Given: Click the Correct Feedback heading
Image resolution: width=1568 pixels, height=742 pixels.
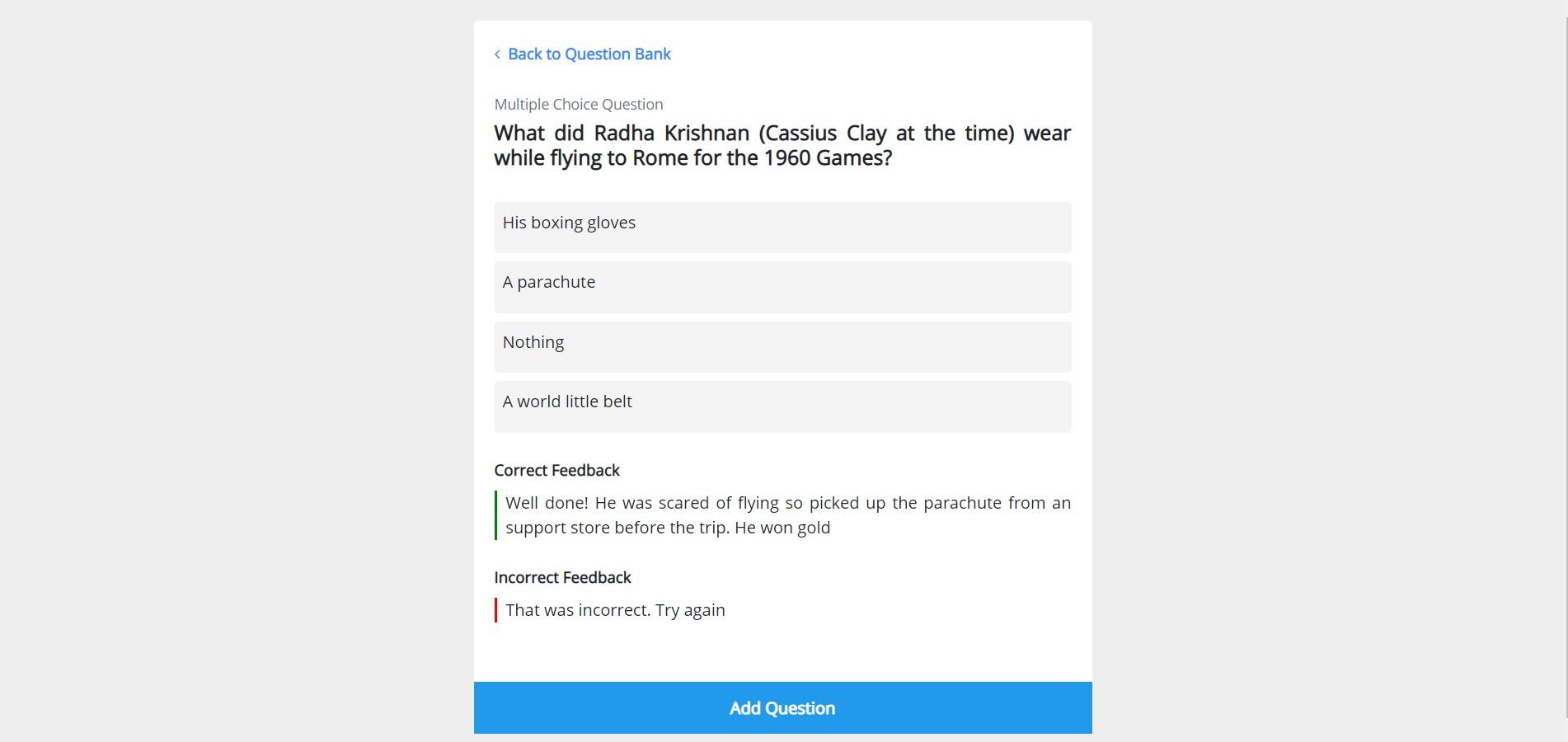Looking at the screenshot, I should [556, 470].
